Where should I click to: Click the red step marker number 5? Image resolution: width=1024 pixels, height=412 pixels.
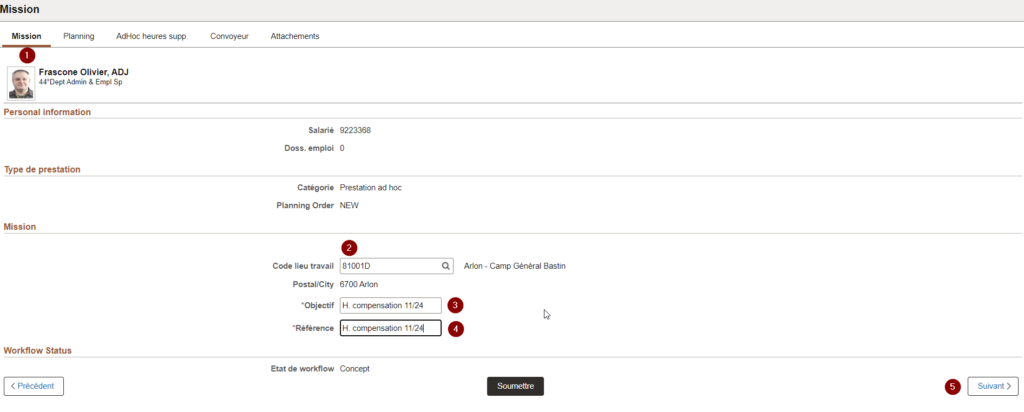[953, 386]
